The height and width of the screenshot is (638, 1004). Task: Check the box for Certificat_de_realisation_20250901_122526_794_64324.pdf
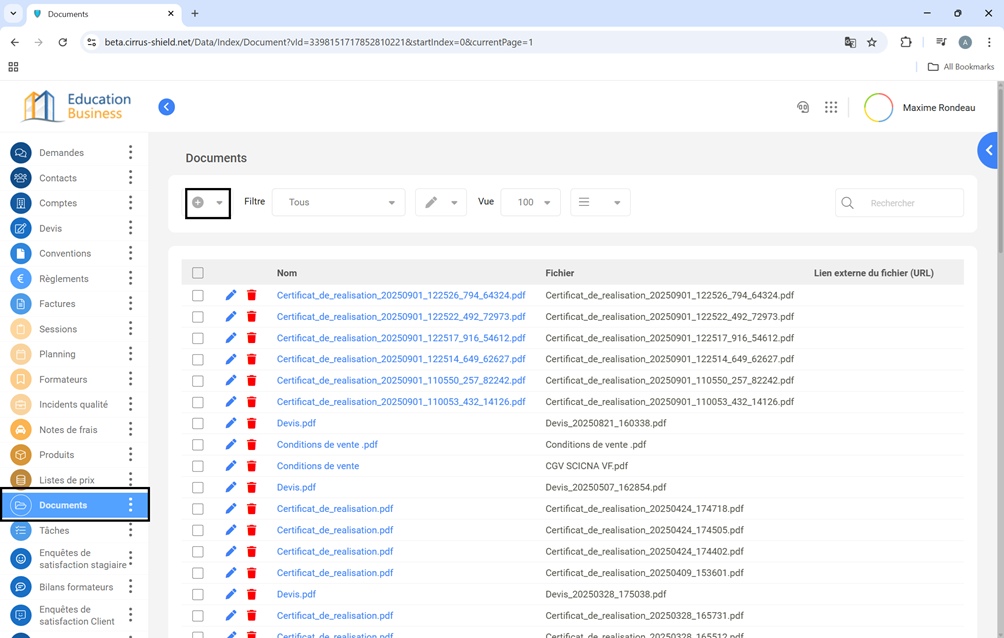[198, 296]
